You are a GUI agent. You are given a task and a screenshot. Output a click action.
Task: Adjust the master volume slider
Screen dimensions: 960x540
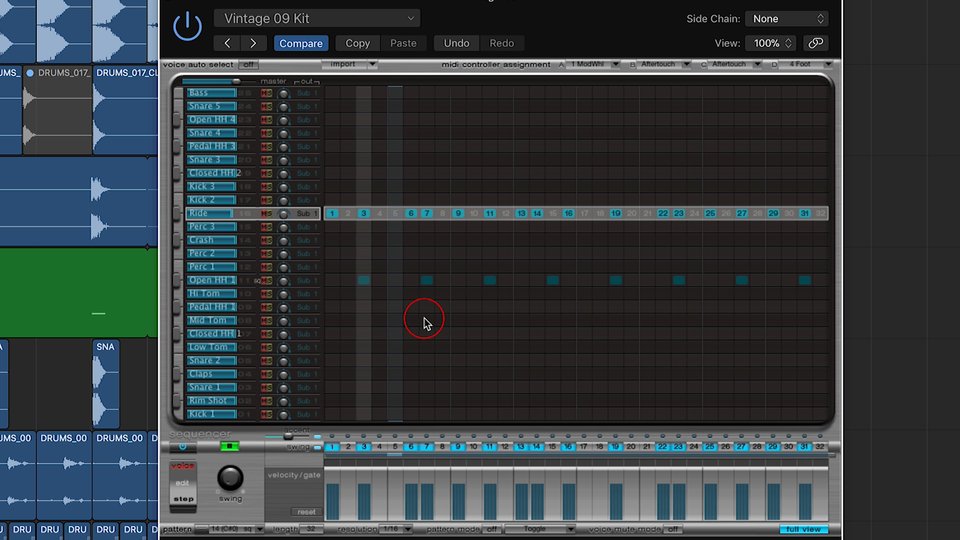point(236,81)
